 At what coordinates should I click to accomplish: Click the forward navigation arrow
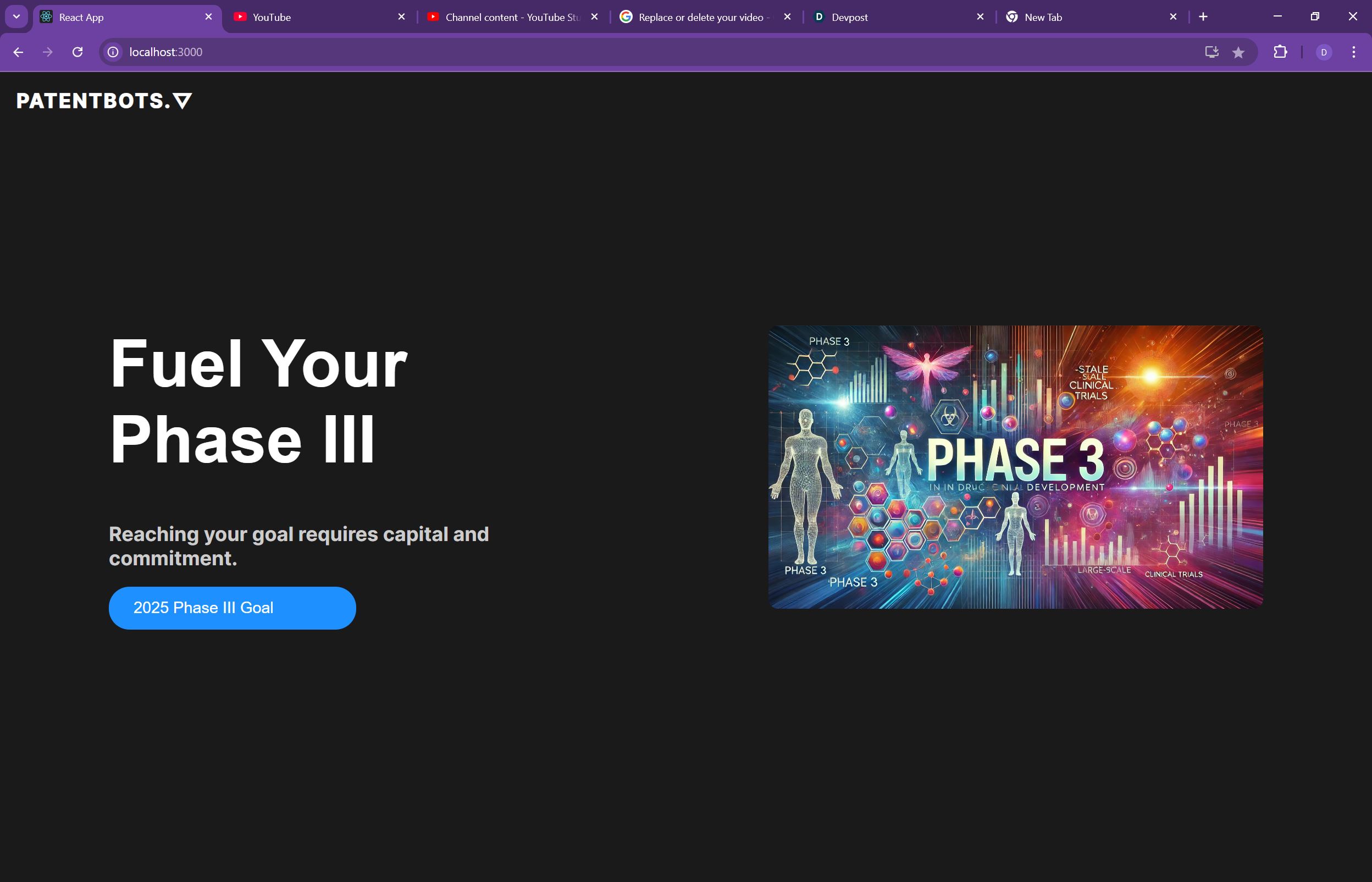point(47,52)
